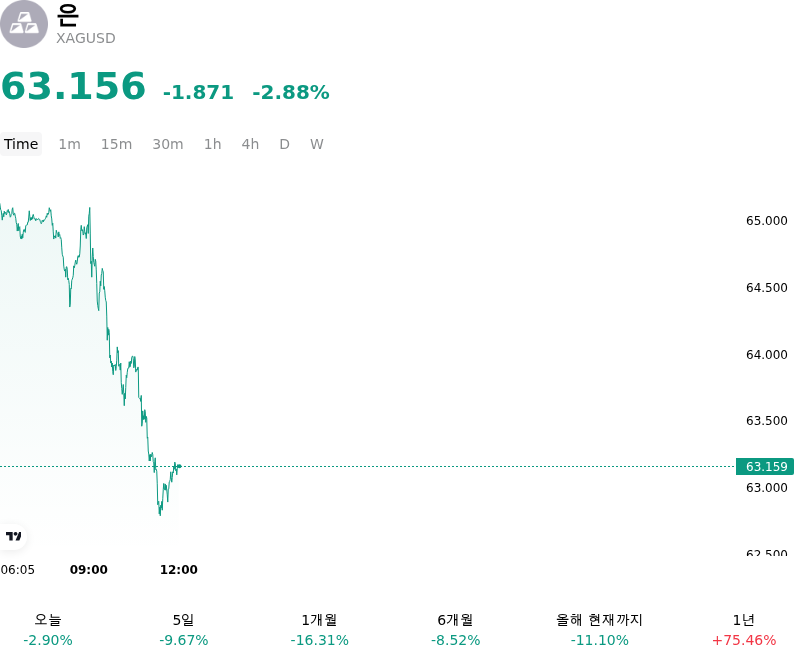Show today's range 오늘 -2.90%
The height and width of the screenshot is (660, 800).
pyautogui.click(x=48, y=629)
